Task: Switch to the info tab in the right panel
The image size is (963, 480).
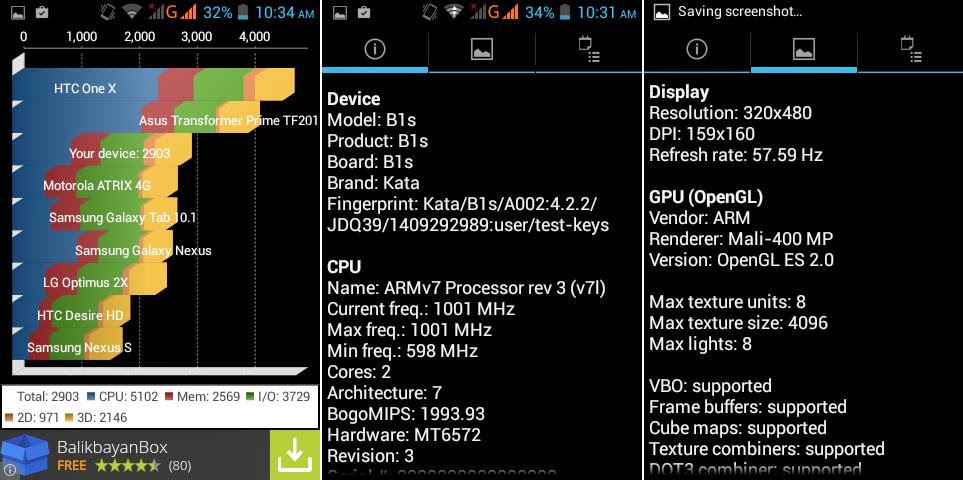Action: click(x=696, y=49)
